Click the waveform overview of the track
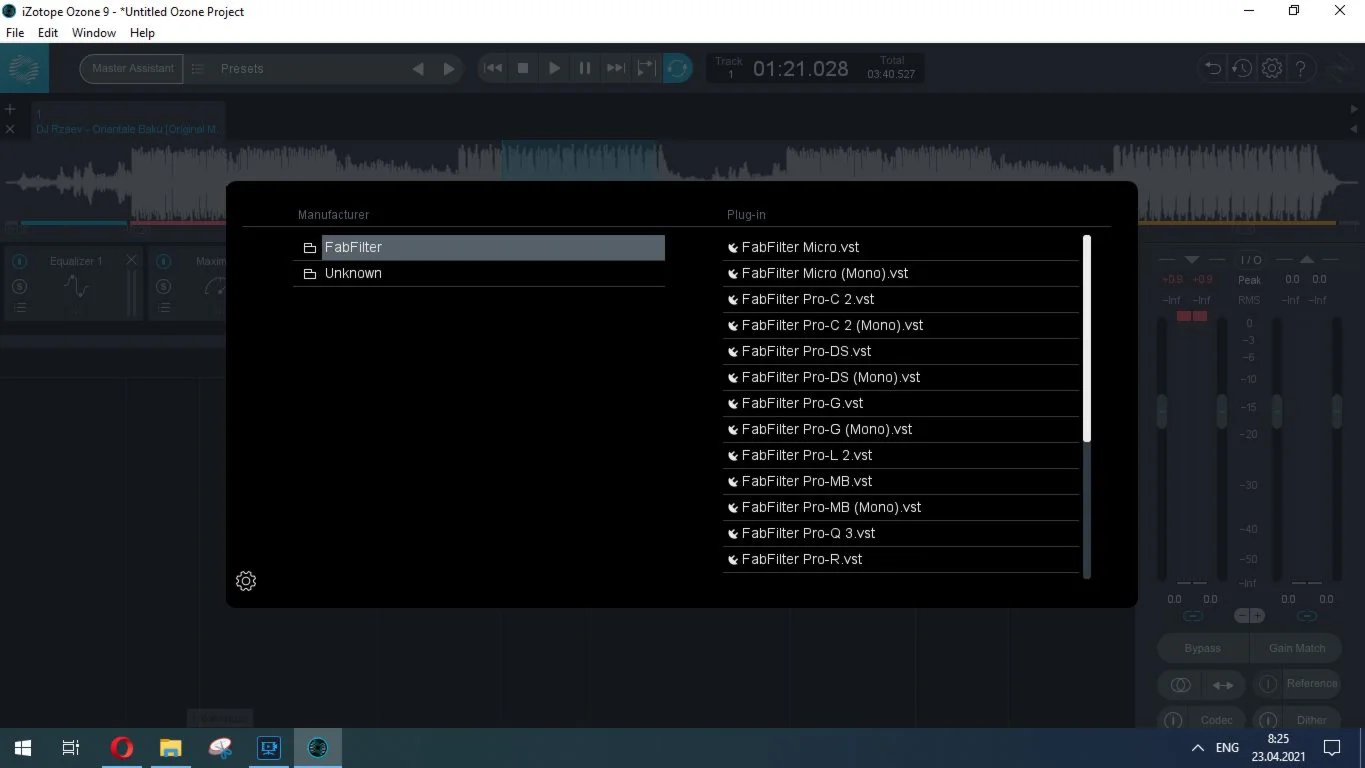Viewport: 1365px width, 768px height. click(x=682, y=182)
